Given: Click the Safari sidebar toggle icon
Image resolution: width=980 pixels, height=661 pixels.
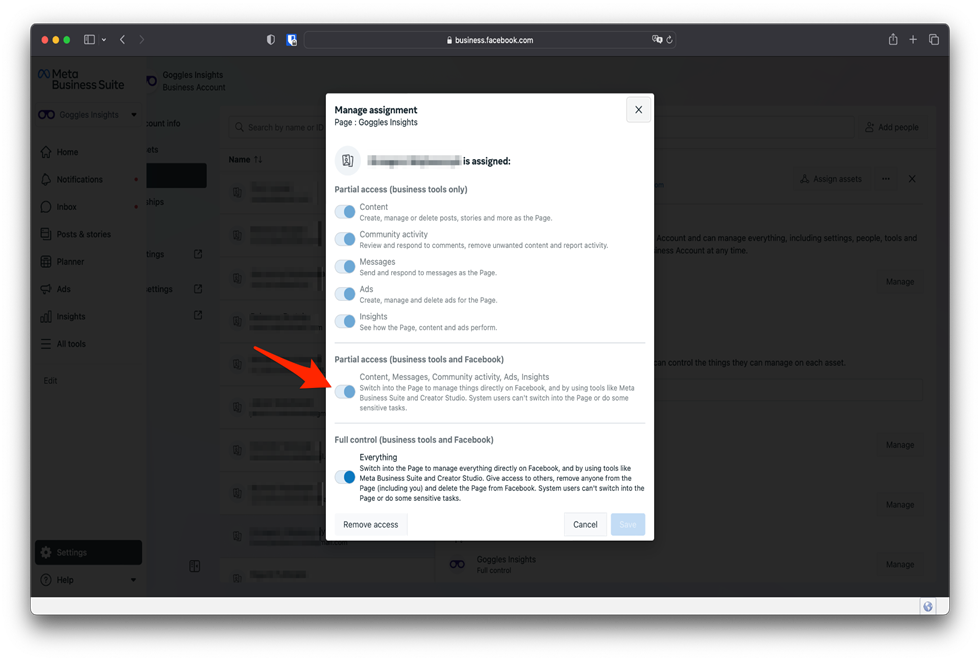Looking at the screenshot, I should point(89,40).
